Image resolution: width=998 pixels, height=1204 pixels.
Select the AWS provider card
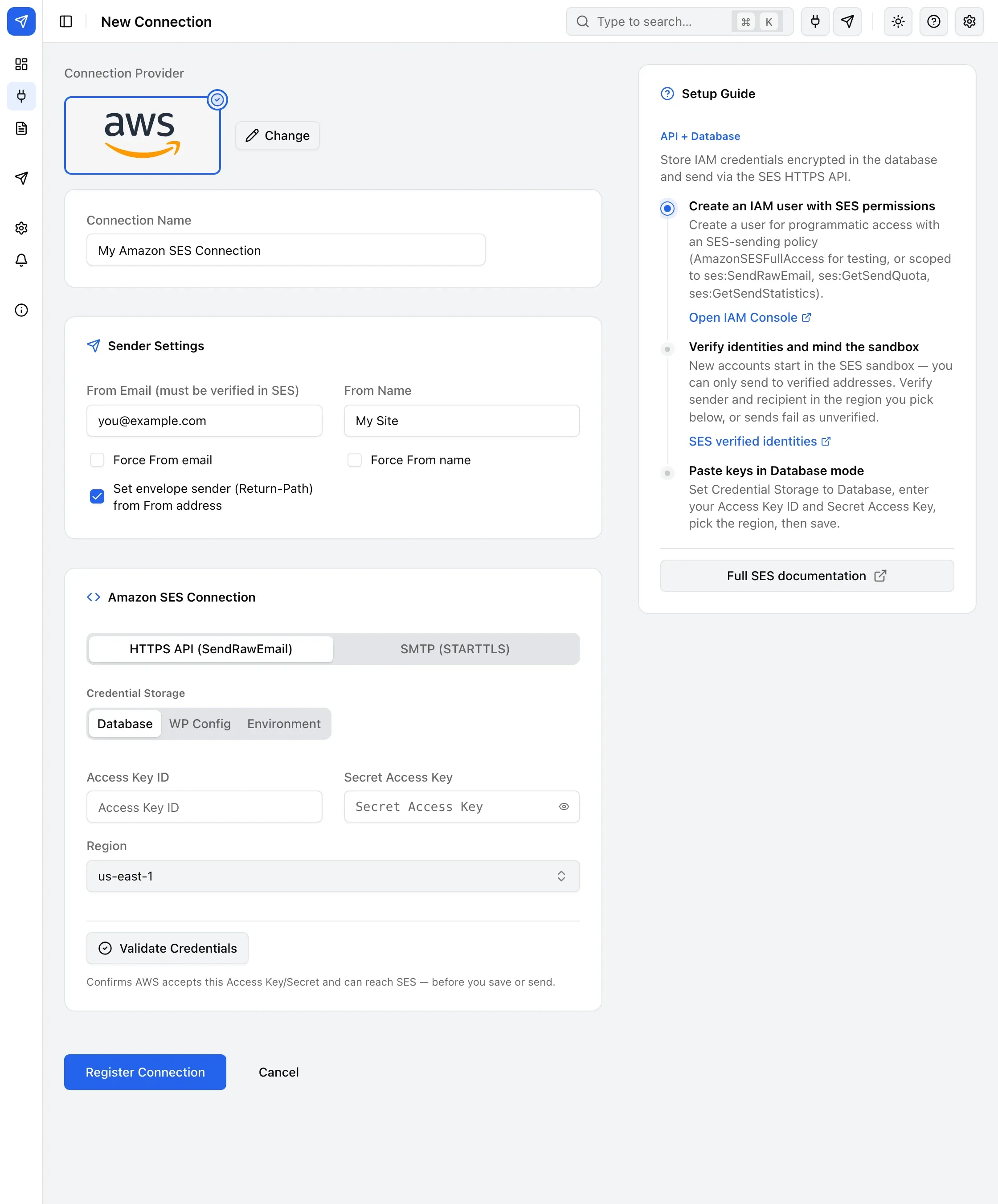(142, 135)
